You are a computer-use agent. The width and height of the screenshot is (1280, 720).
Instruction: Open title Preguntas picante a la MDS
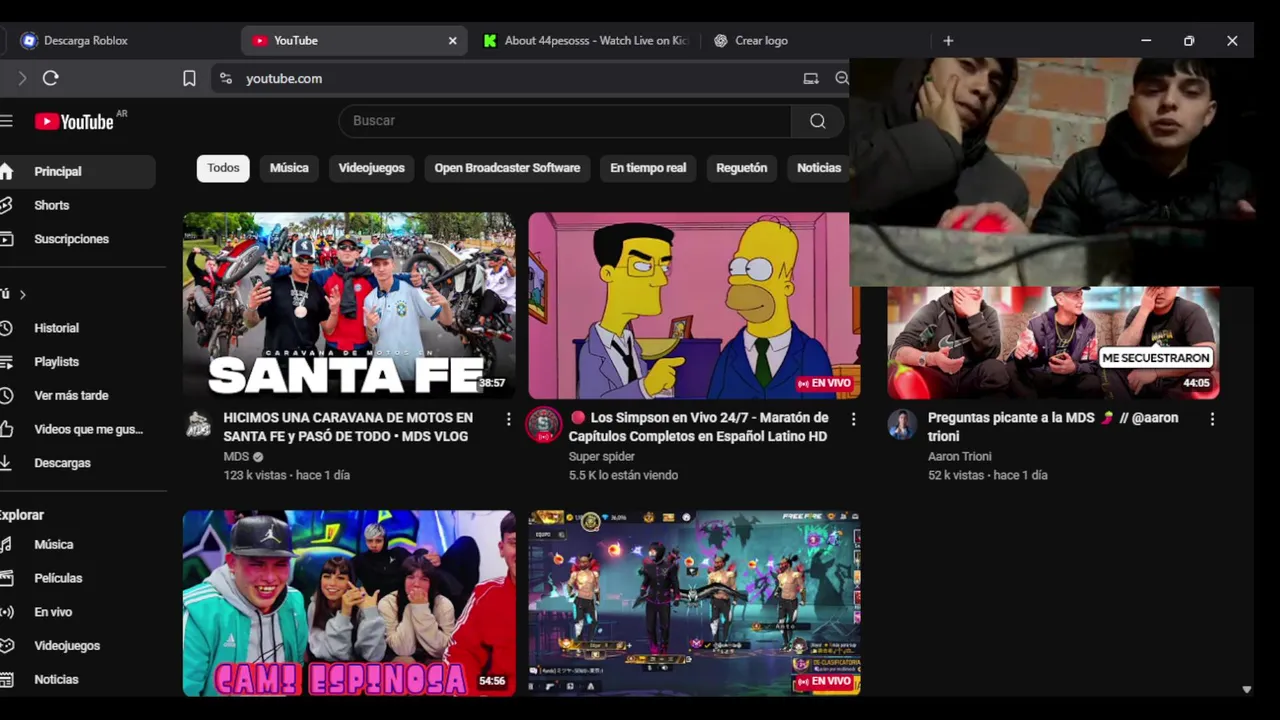(1053, 427)
